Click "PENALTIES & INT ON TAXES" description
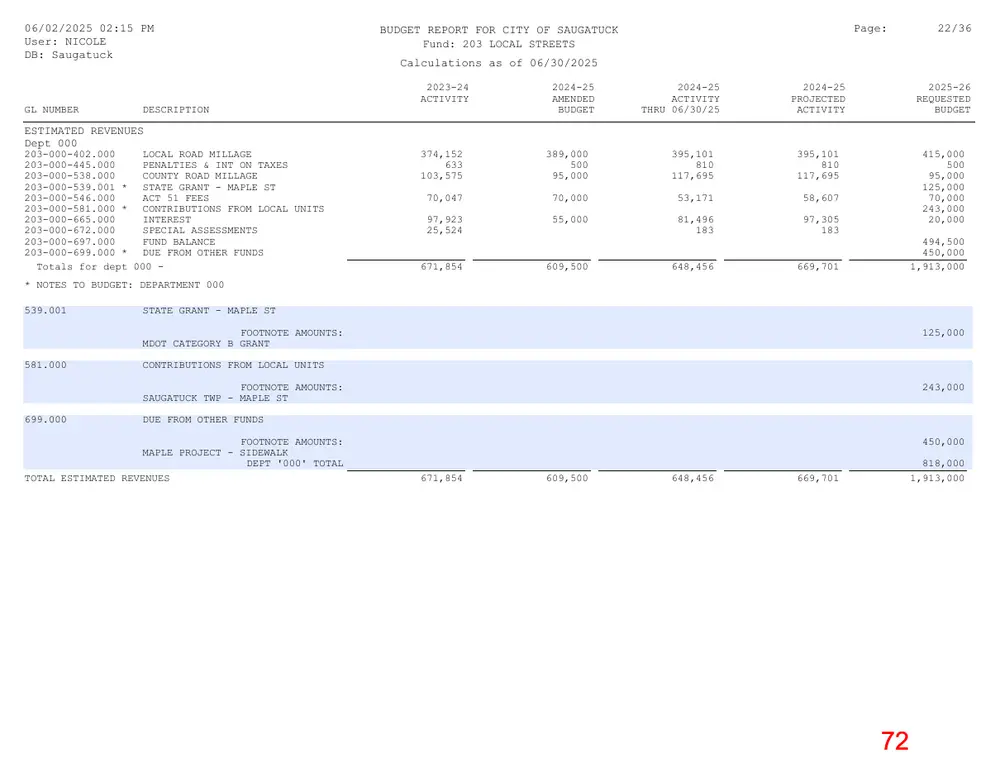Image resolution: width=1000 pixels, height=773 pixels. pos(215,165)
